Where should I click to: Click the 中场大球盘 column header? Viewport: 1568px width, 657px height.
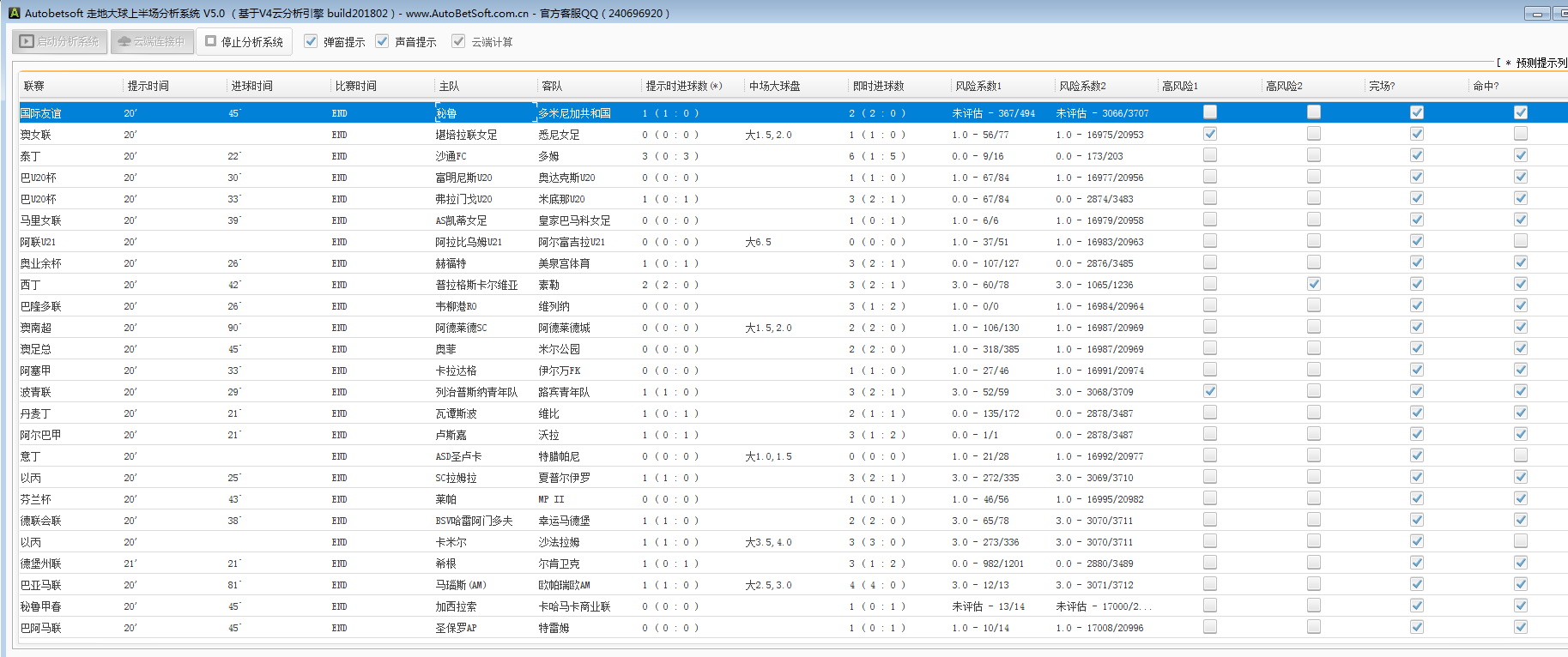pos(774,86)
